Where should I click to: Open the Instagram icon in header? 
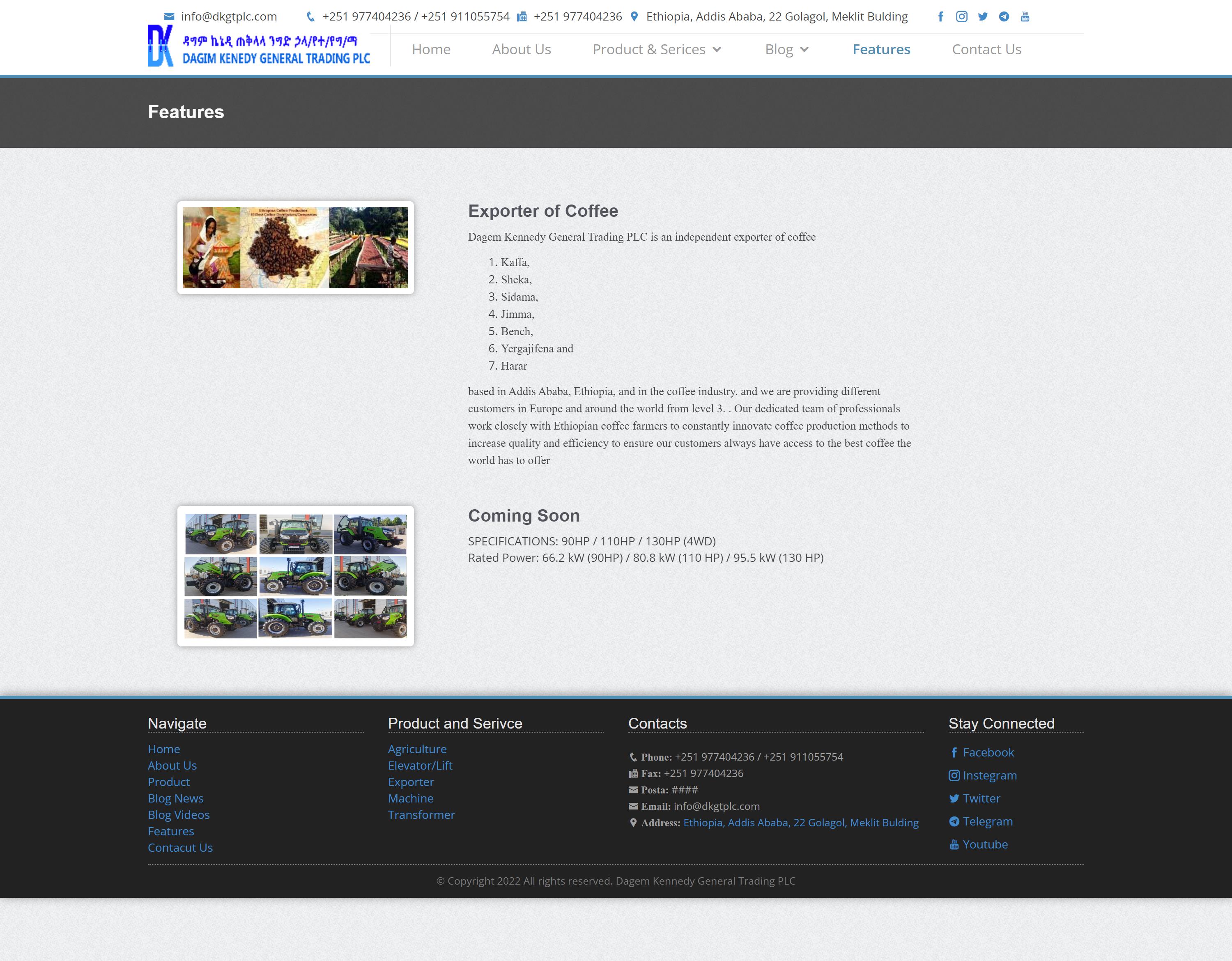tap(961, 16)
